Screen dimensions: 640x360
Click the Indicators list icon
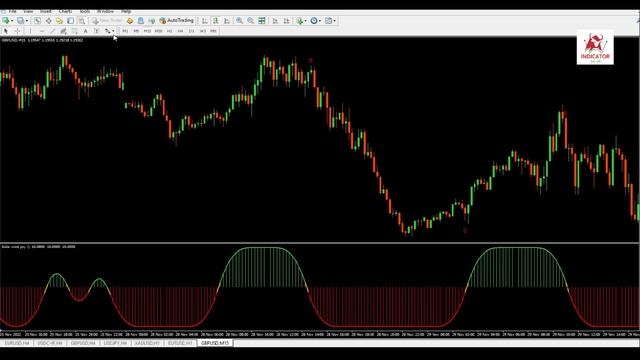pos(300,20)
